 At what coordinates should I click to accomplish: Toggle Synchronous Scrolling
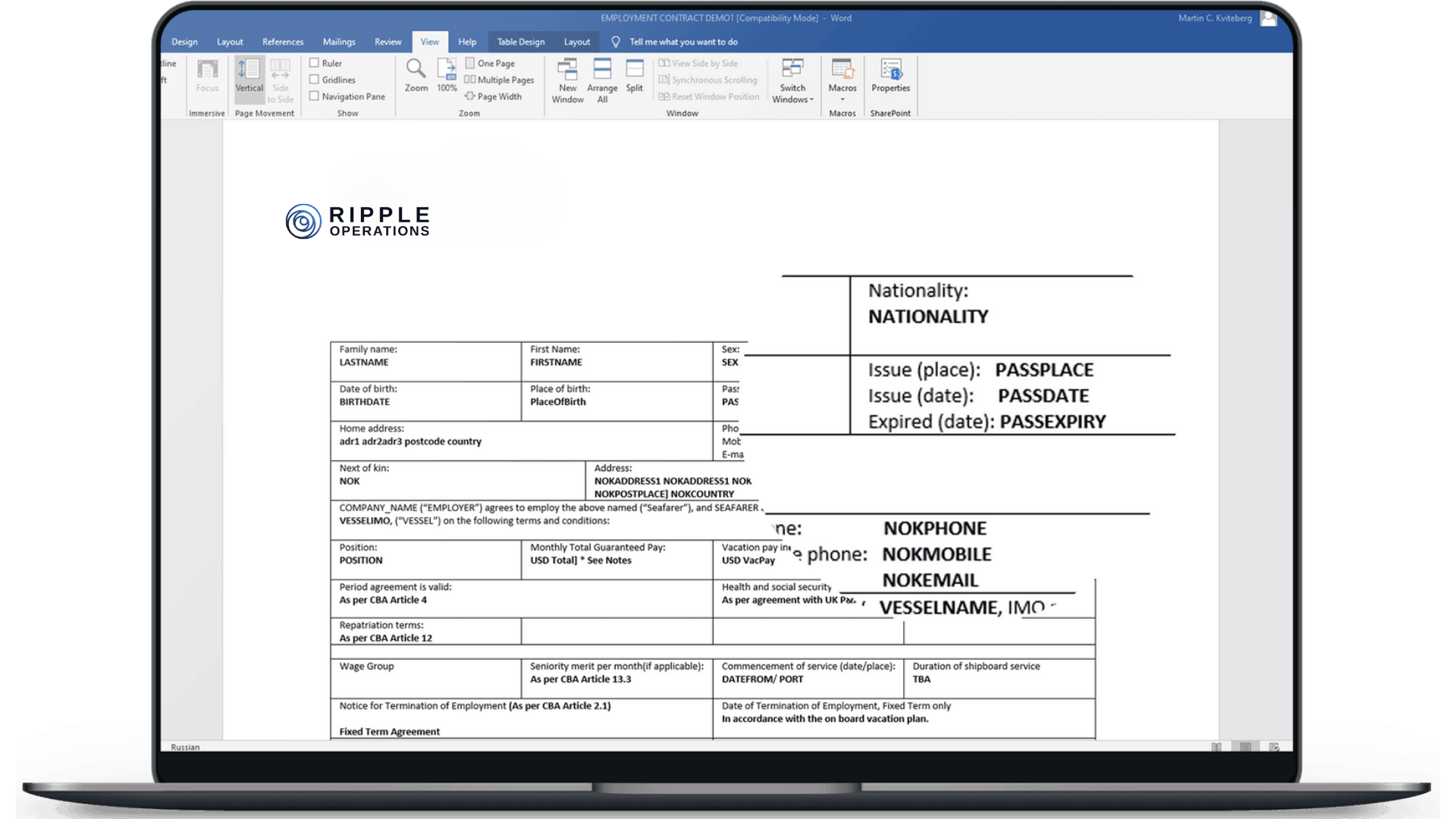click(708, 80)
